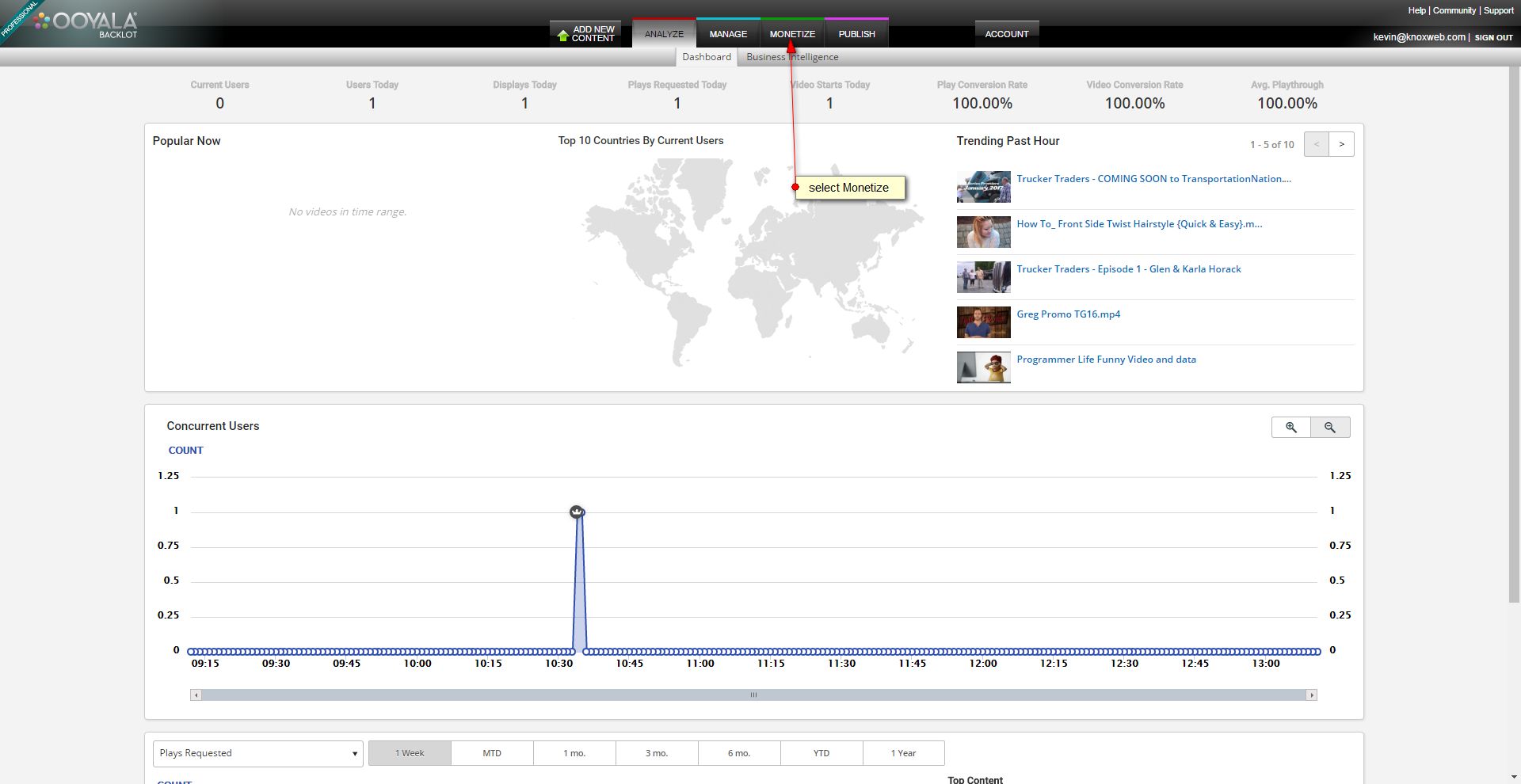
Task: Select the 1 mo. time range
Action: click(574, 753)
